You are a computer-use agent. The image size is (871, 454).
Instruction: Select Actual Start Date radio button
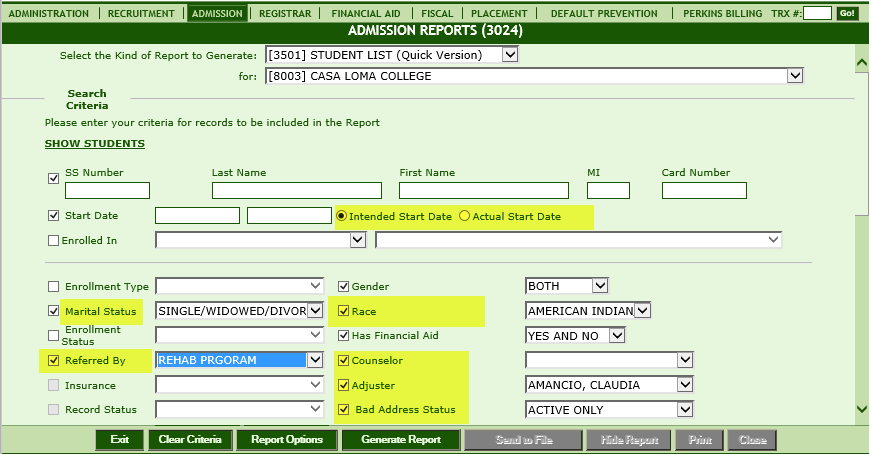coord(464,216)
